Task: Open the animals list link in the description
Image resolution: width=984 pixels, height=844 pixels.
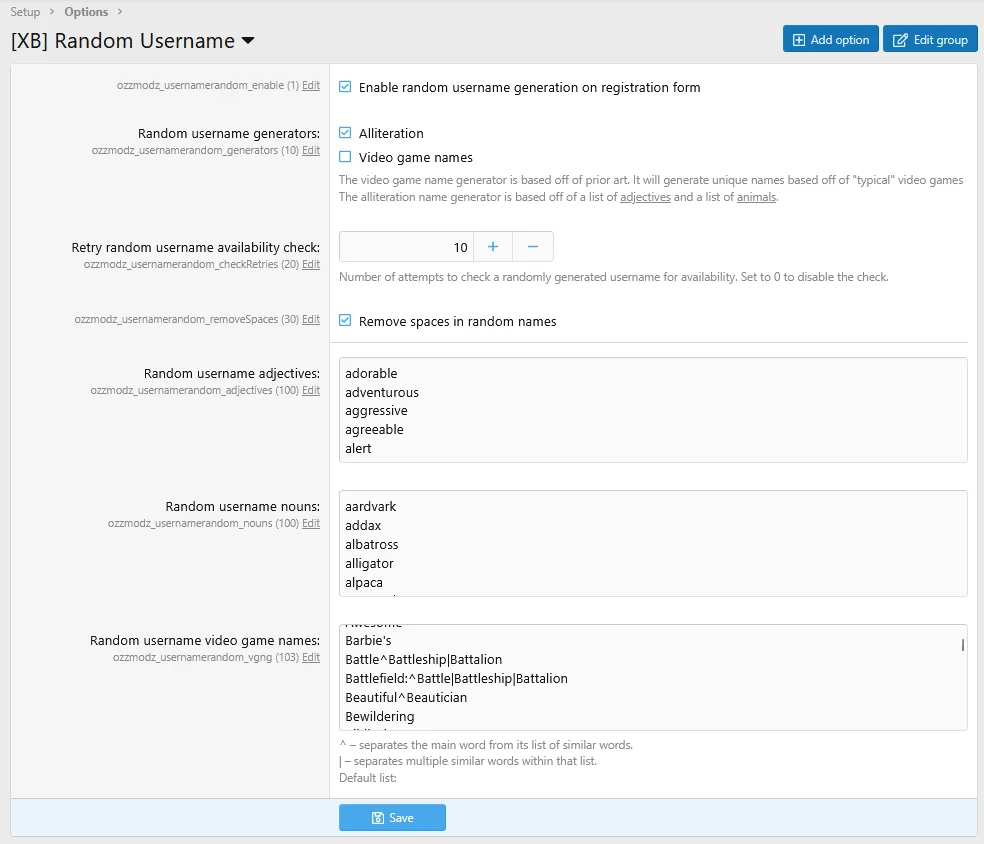Action: (756, 198)
